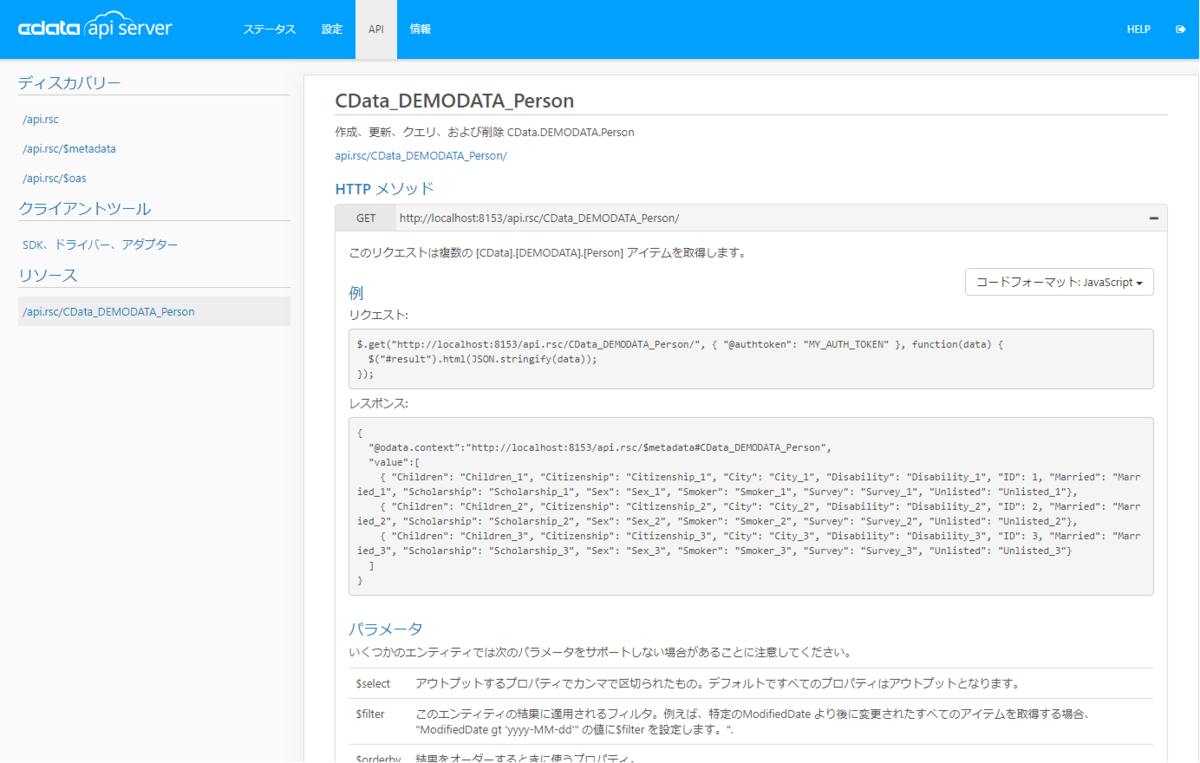Image resolution: width=1200 pixels, height=763 pixels.
Task: Click the response JSON sample block
Action: (x=751, y=506)
